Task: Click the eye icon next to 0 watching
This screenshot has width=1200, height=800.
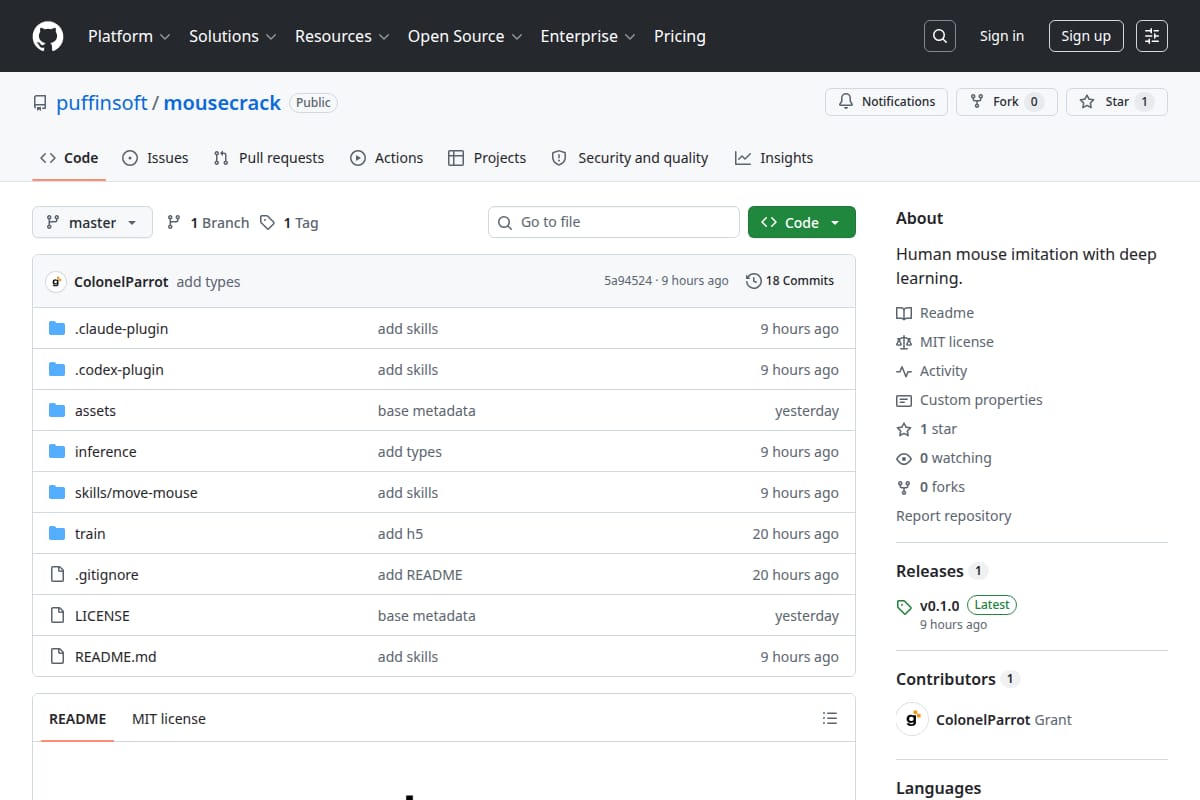Action: tap(904, 458)
